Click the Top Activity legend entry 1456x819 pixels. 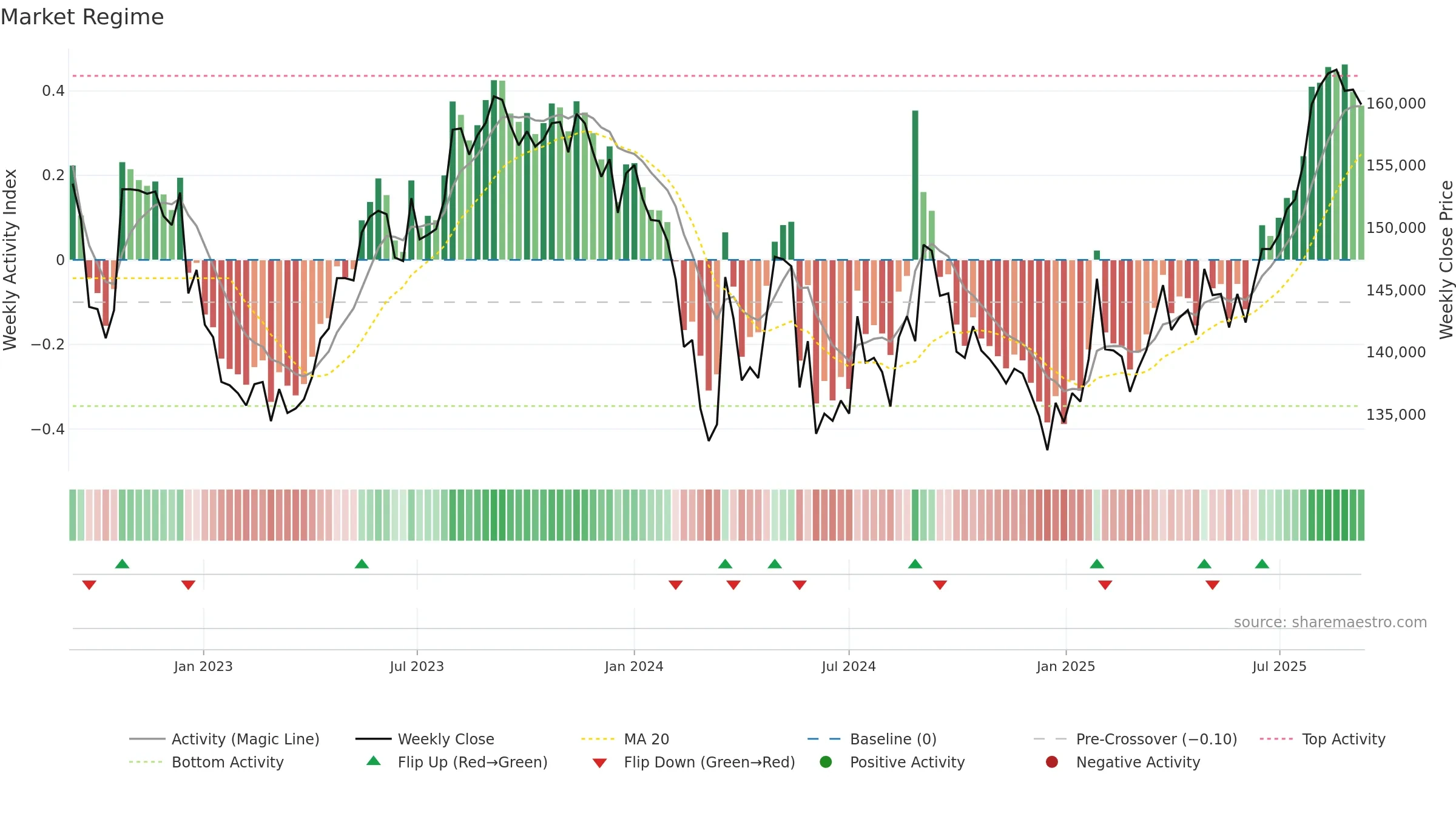[1323, 739]
